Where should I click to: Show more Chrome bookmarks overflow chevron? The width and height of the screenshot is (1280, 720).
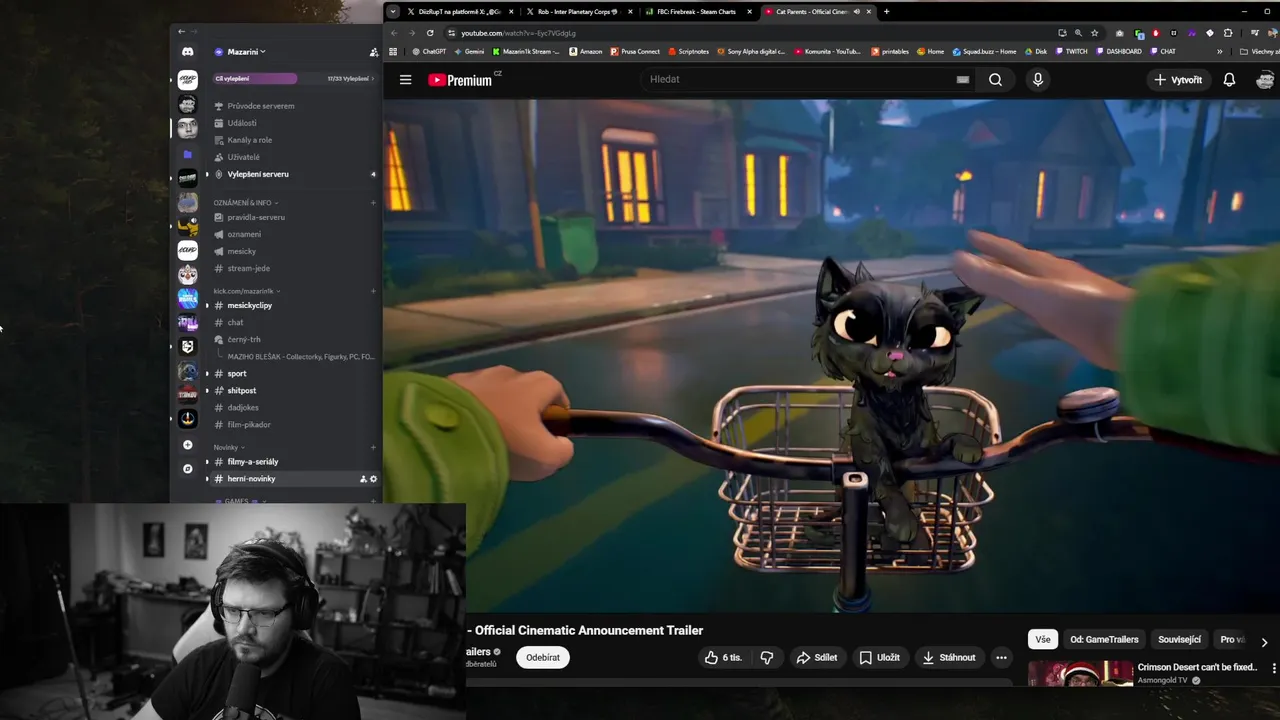[x=1219, y=51]
